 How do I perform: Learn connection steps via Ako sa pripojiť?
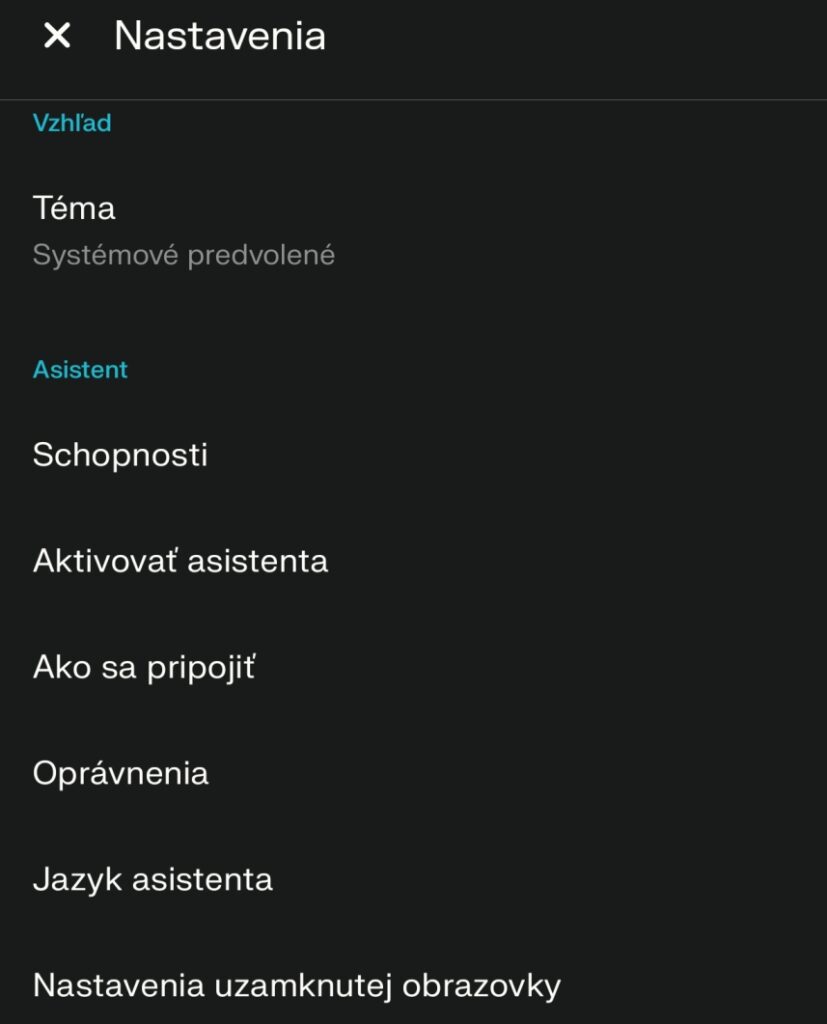(x=146, y=667)
